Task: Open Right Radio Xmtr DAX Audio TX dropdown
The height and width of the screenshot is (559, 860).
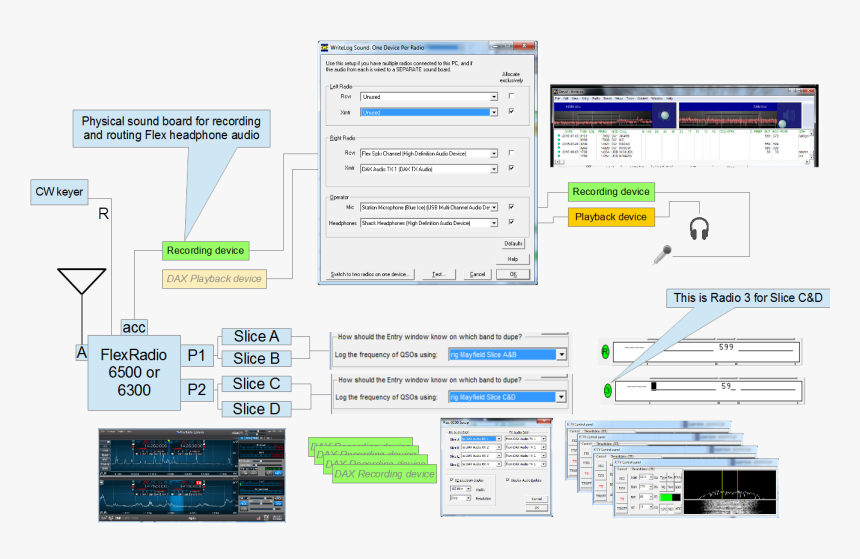Action: pos(494,169)
